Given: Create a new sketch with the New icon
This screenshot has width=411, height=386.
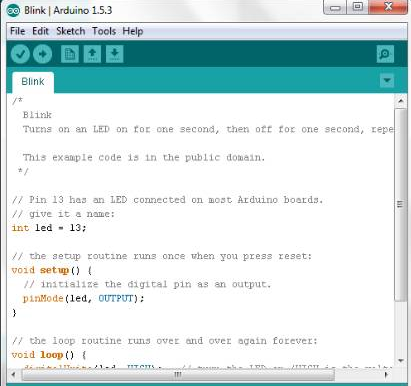Looking at the screenshot, I should pyautogui.click(x=70, y=54).
